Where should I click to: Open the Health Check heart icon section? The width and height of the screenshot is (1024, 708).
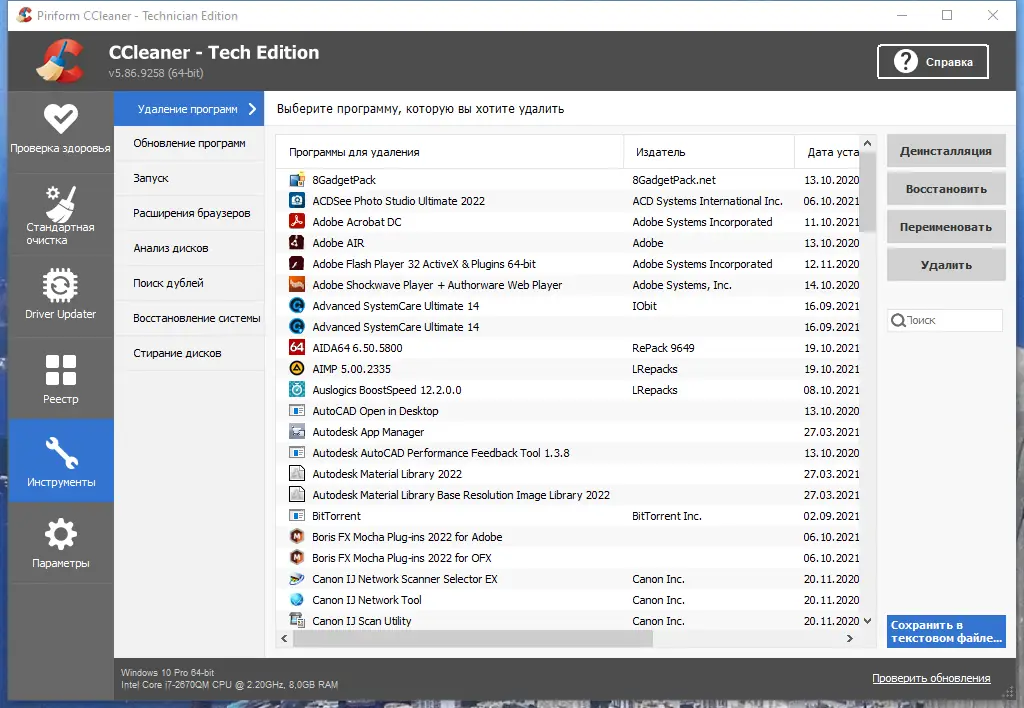(60, 120)
